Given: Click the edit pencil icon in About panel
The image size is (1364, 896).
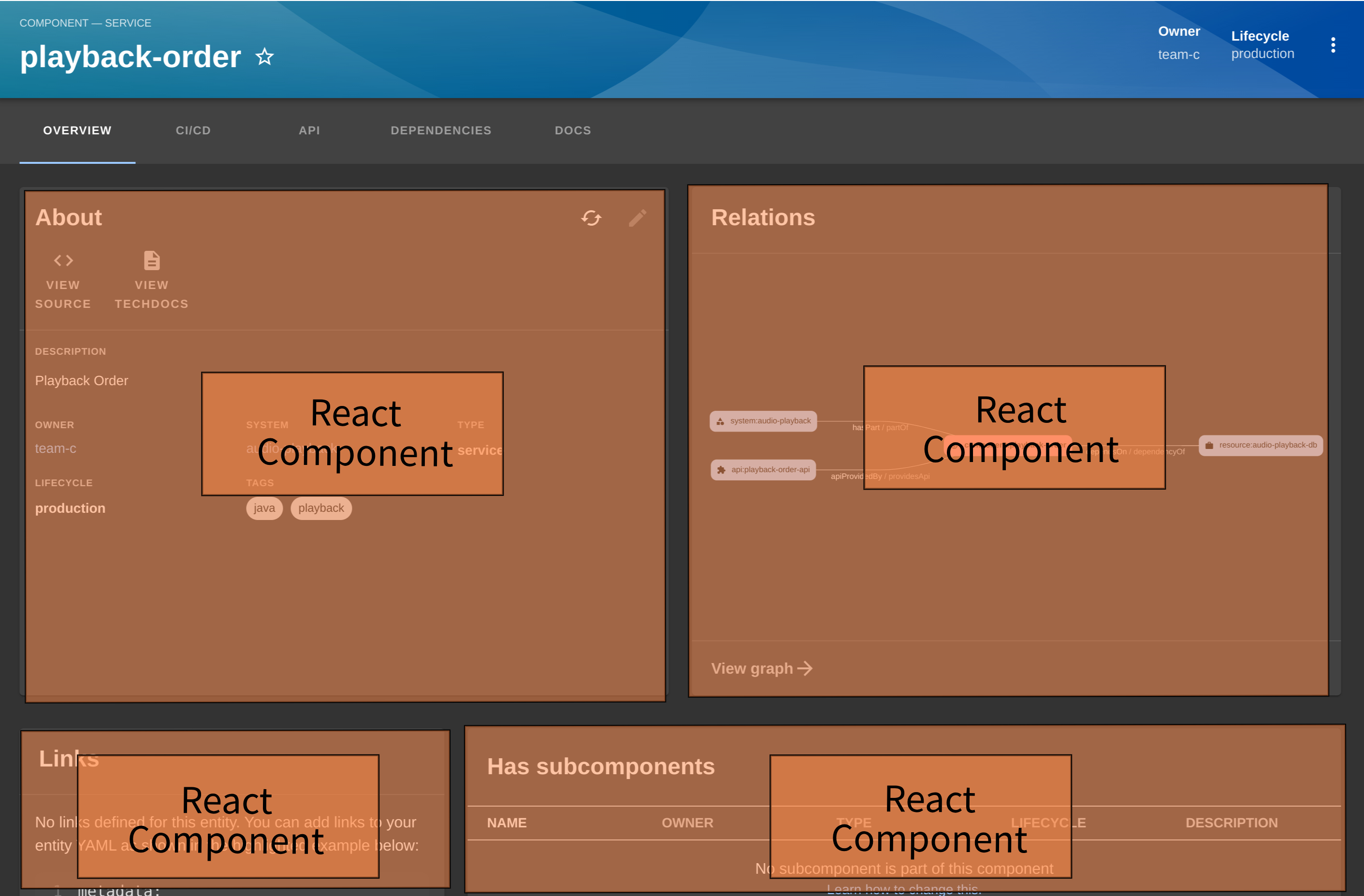Looking at the screenshot, I should point(639,217).
